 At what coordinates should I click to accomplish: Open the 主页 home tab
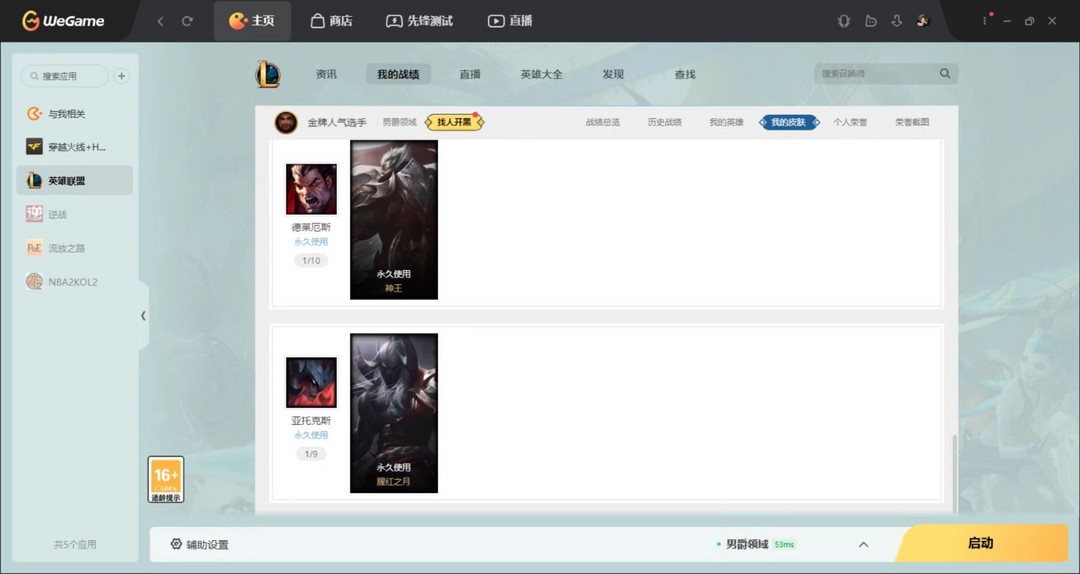point(252,21)
